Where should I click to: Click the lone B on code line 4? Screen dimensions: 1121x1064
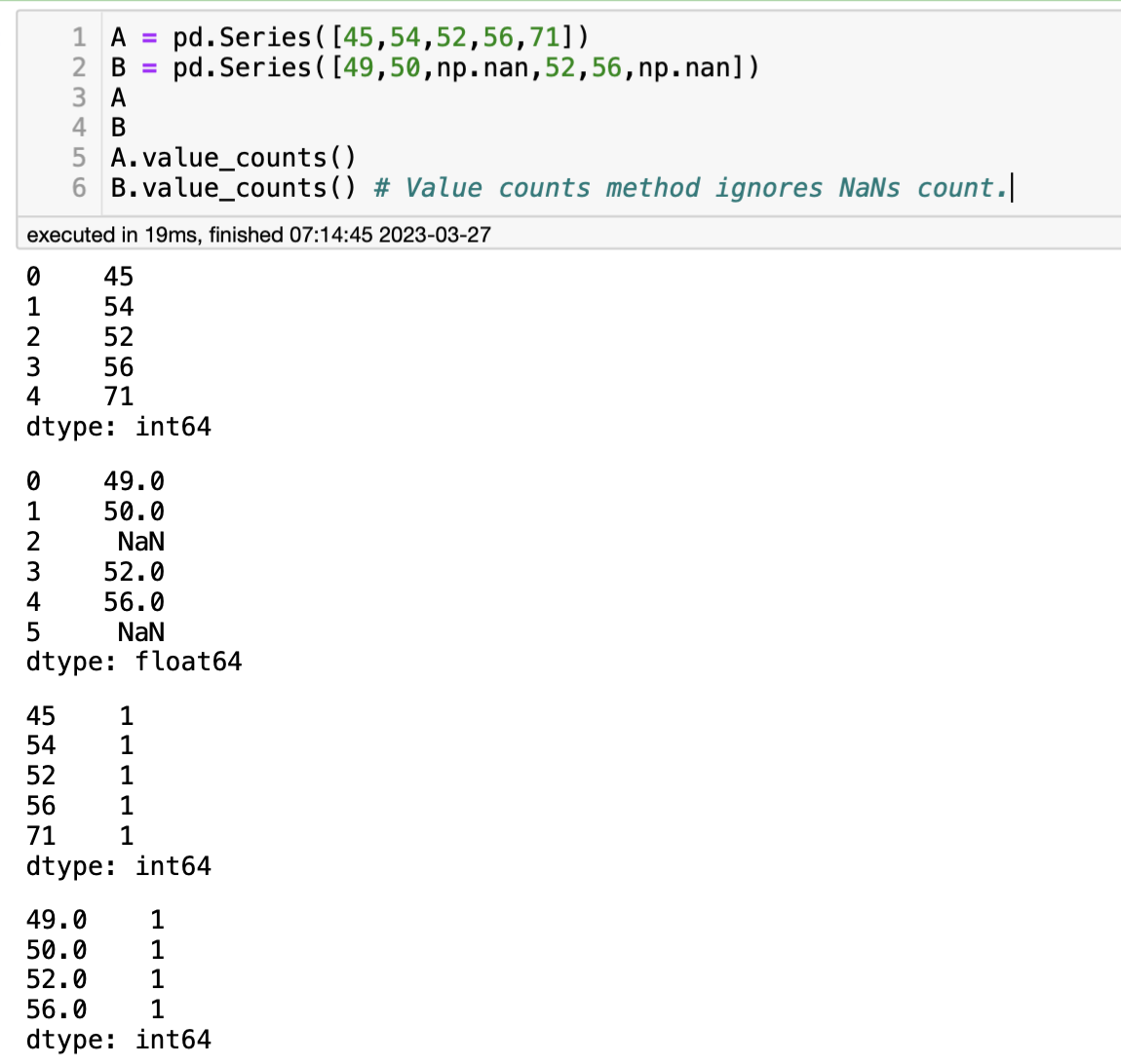(118, 128)
